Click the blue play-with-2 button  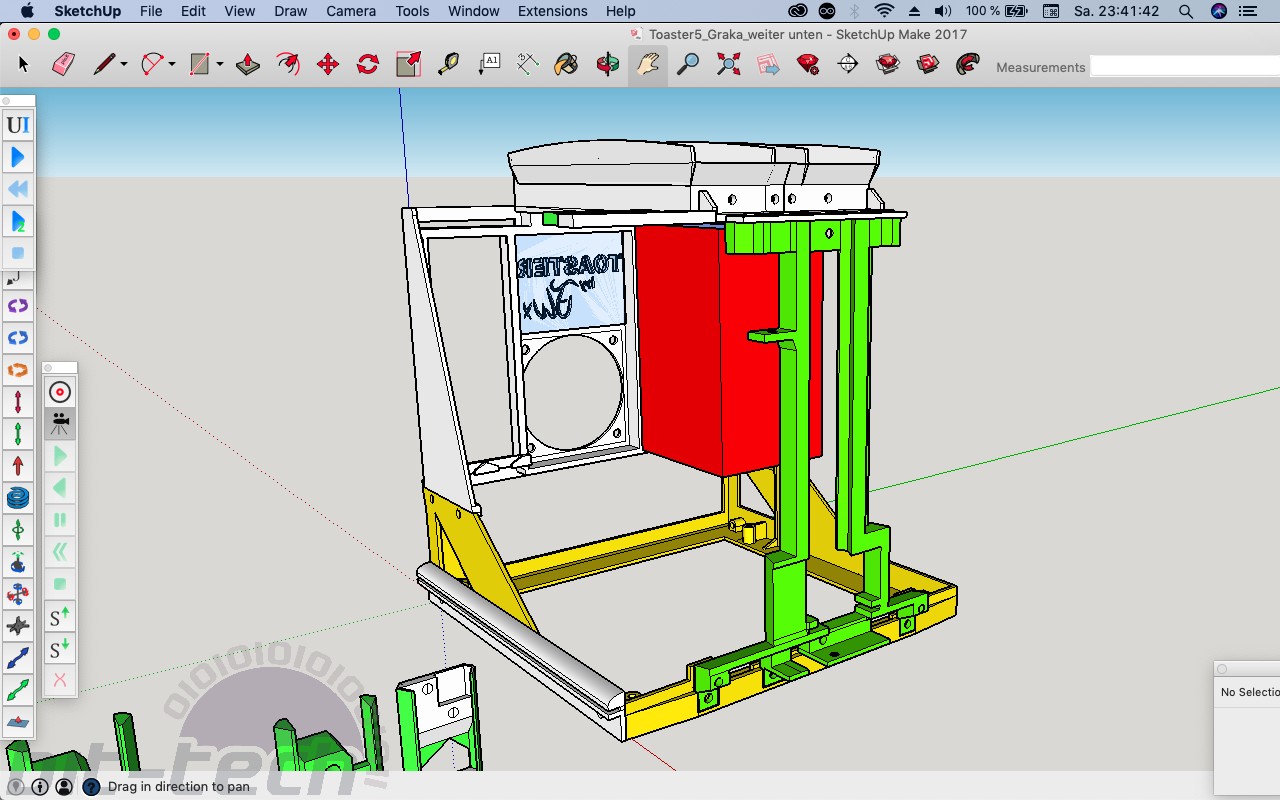tap(18, 221)
